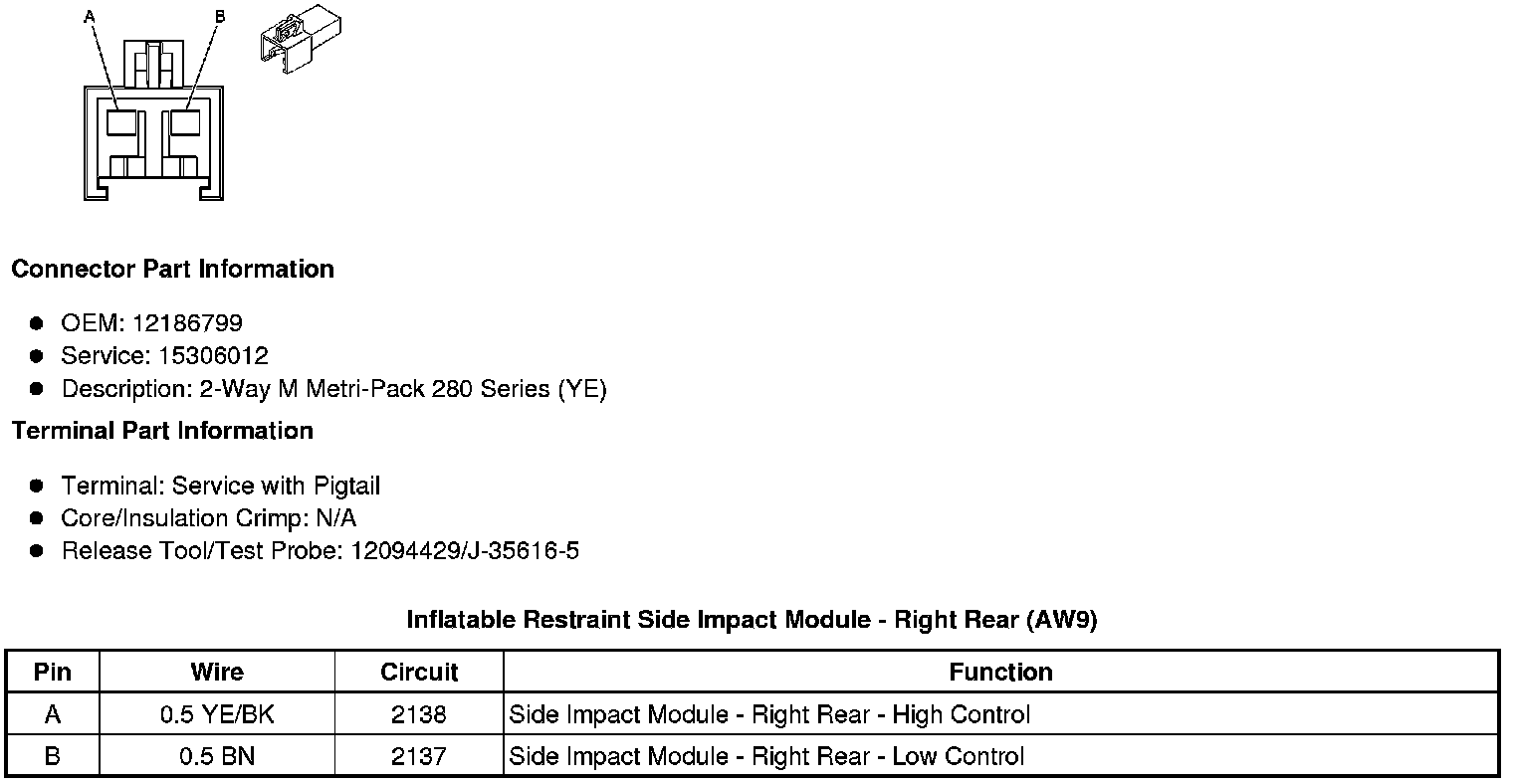The height and width of the screenshot is (784, 1513).
Task: Select the left terminal cavity in the diagram
Action: (121, 123)
